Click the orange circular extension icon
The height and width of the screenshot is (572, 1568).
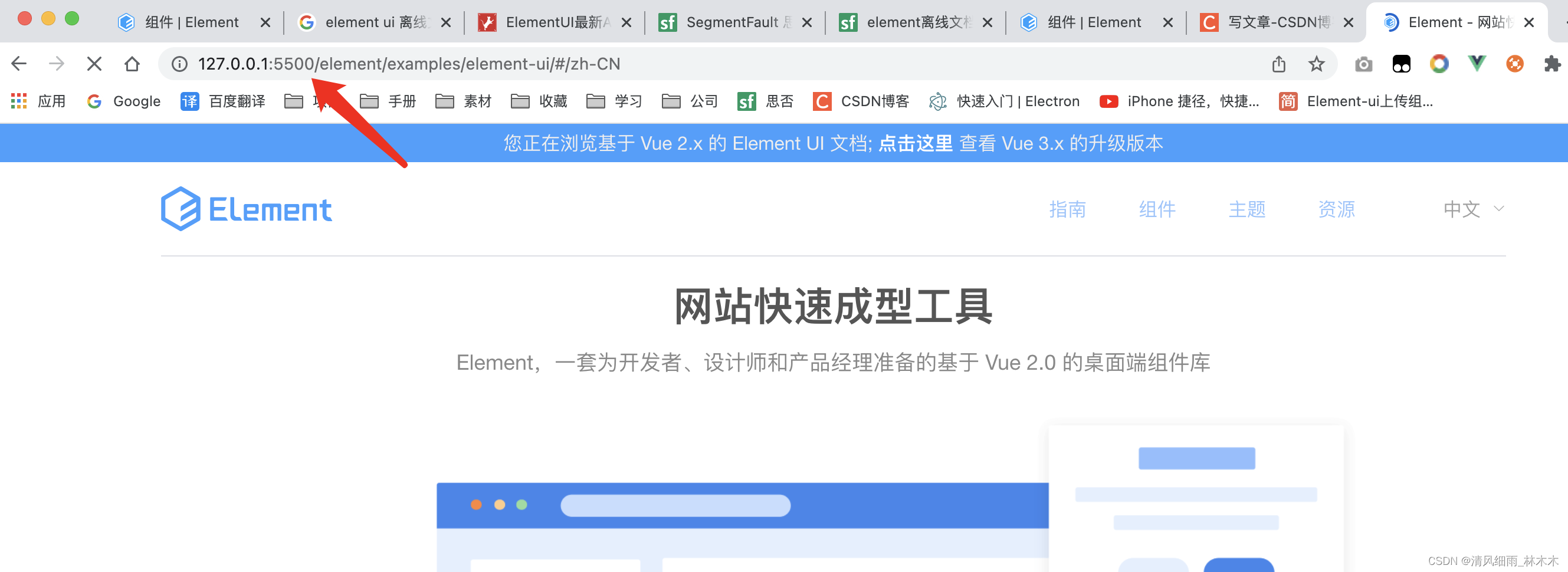(x=1514, y=64)
